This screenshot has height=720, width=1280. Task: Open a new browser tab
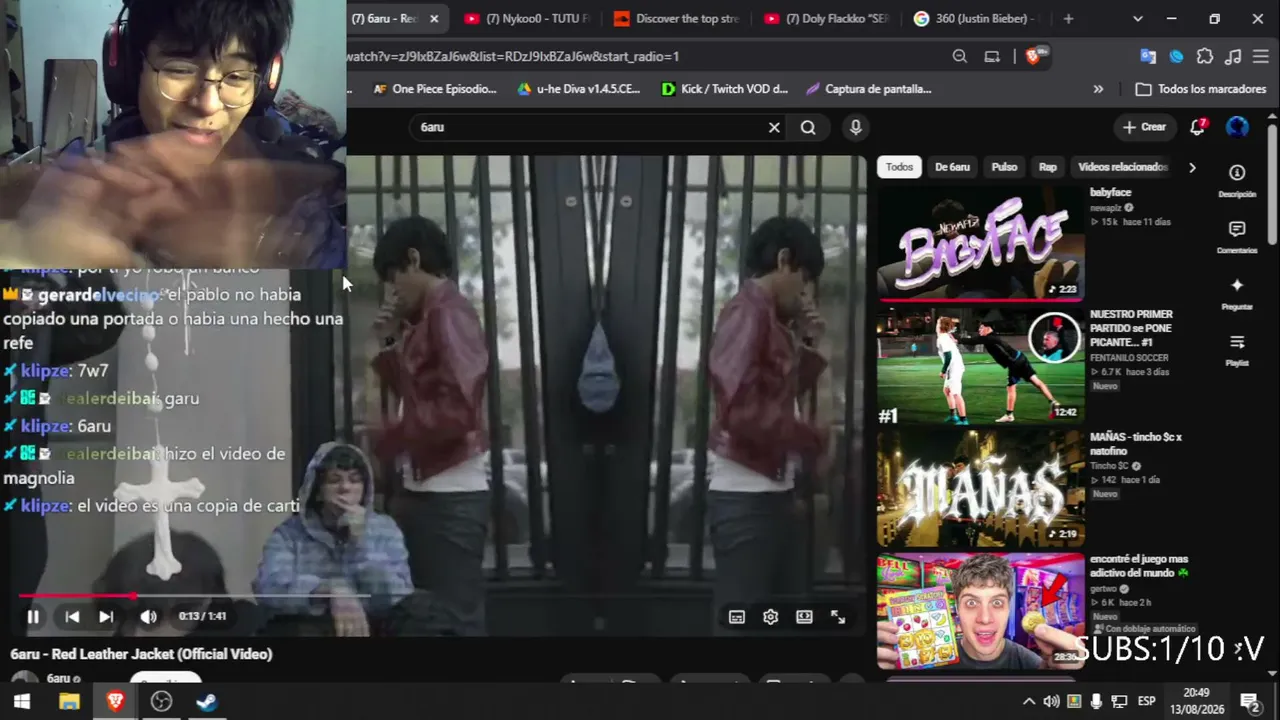click(x=1068, y=19)
